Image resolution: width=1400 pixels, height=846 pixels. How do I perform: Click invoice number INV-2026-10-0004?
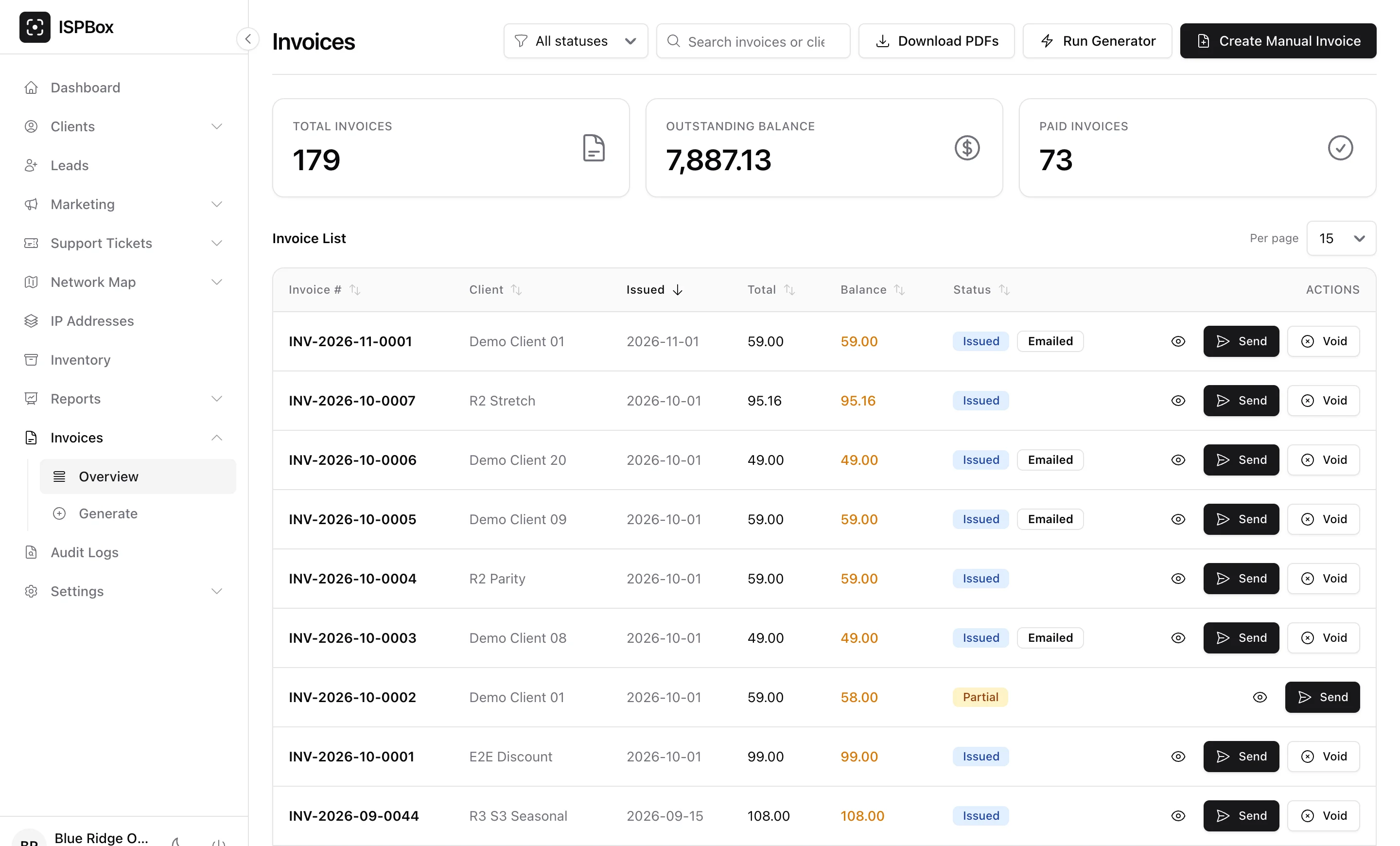[352, 579]
